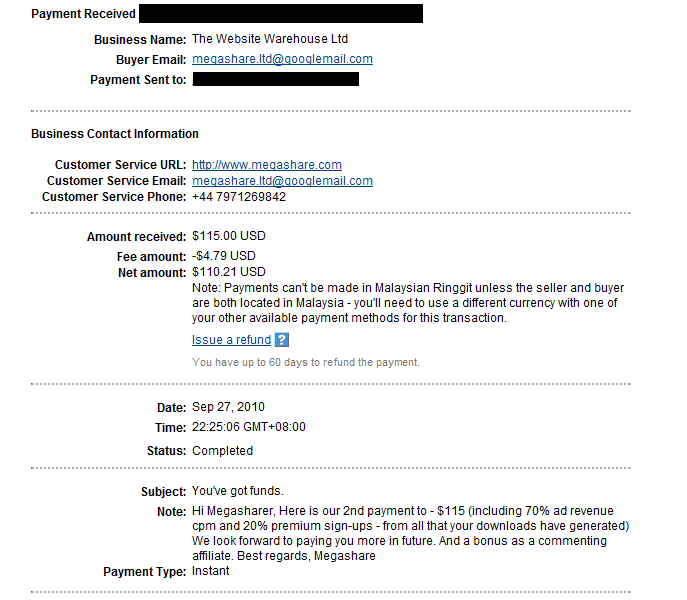The width and height of the screenshot is (687, 600).
Task: Click the $110.21 USD net amount
Action: 229,272
